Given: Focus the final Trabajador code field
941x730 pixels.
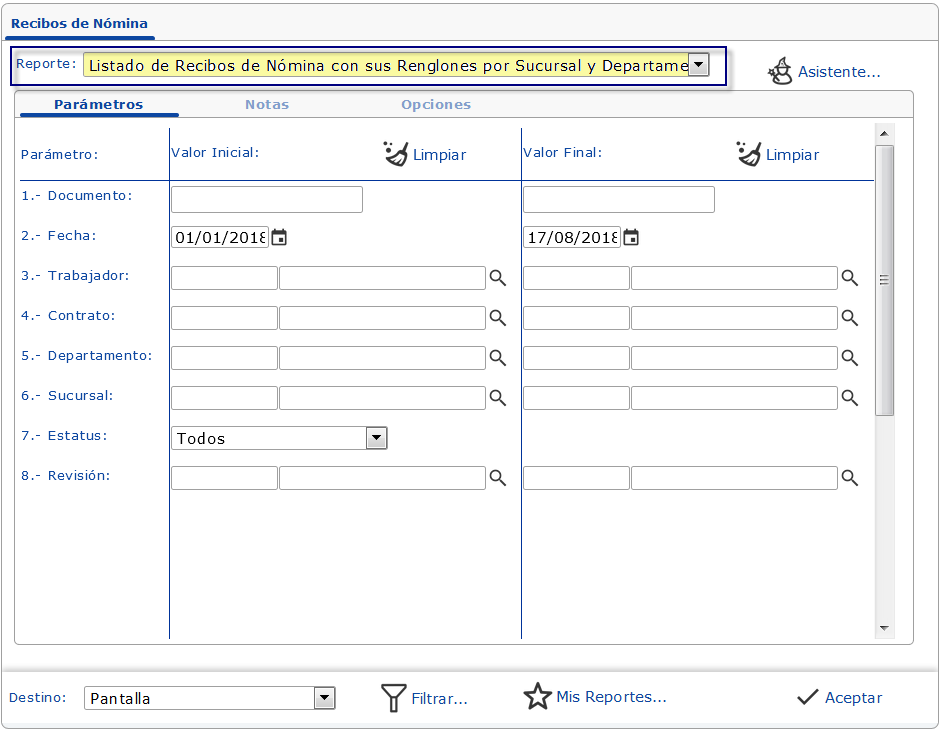Looking at the screenshot, I should coord(576,278).
